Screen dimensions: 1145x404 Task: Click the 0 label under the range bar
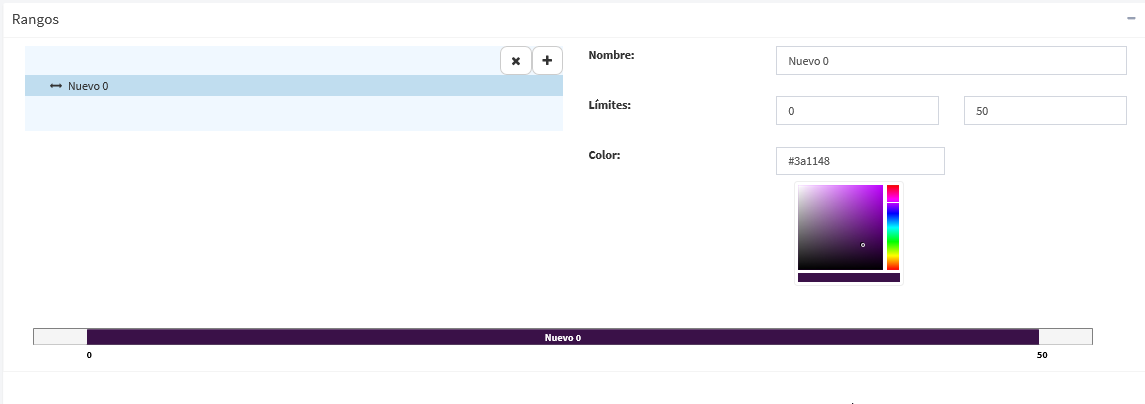point(89,356)
